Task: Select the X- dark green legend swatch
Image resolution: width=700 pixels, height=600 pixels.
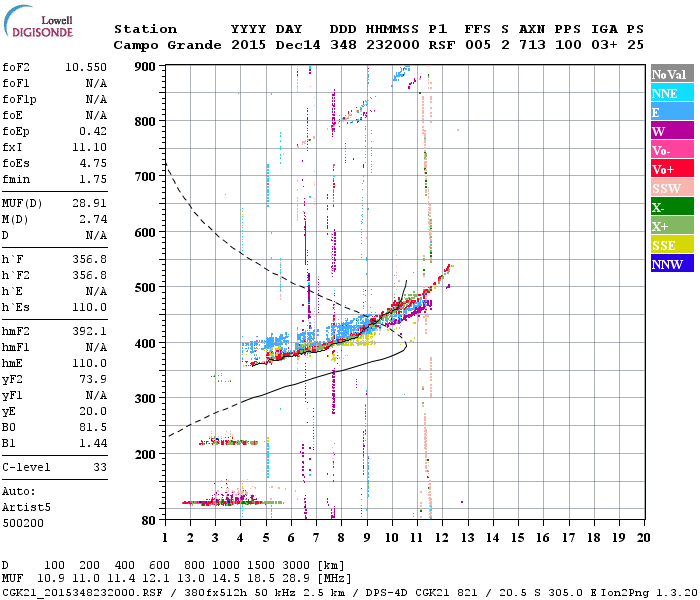Action: click(x=672, y=207)
